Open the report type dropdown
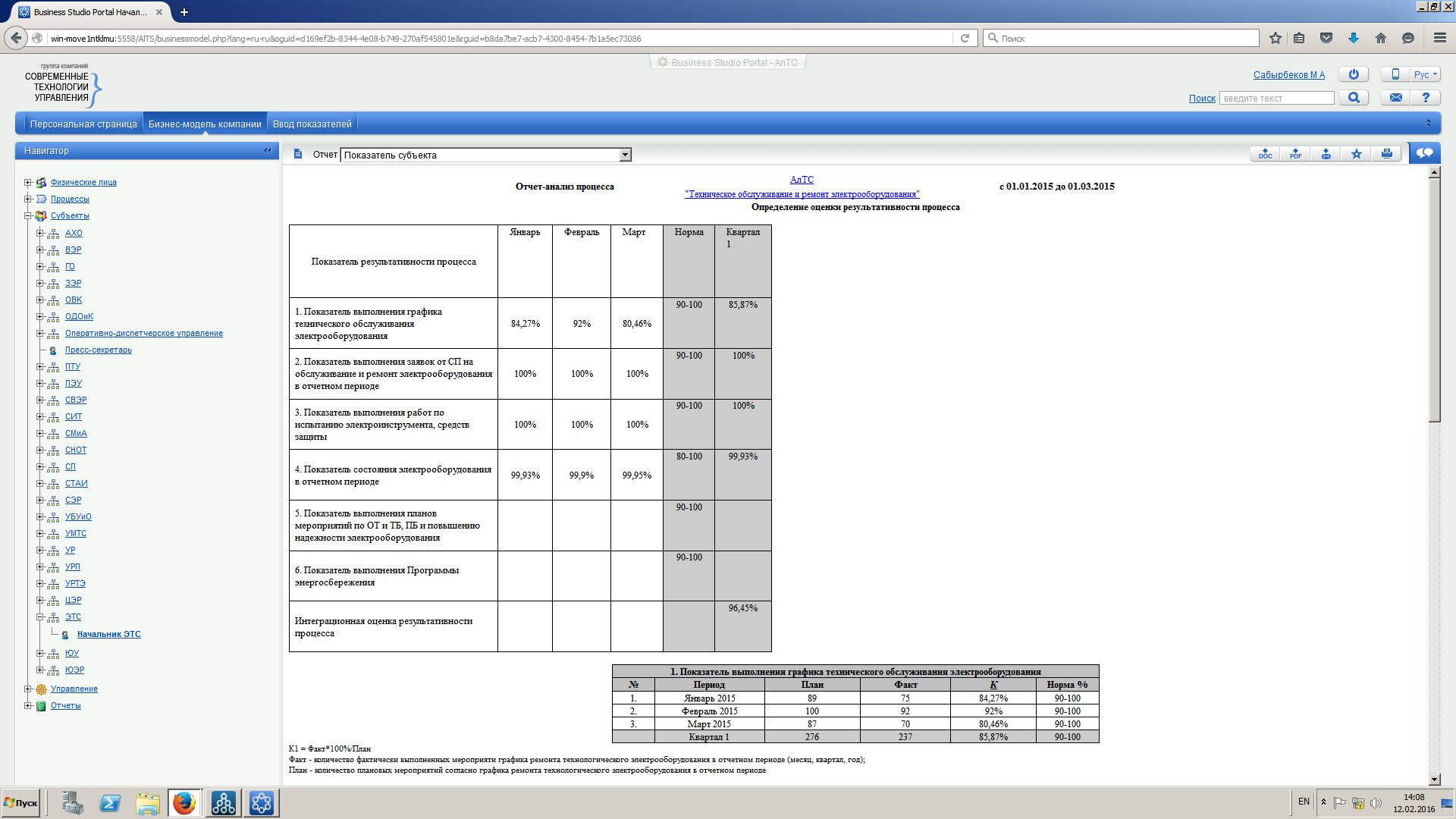1456x819 pixels. point(625,155)
